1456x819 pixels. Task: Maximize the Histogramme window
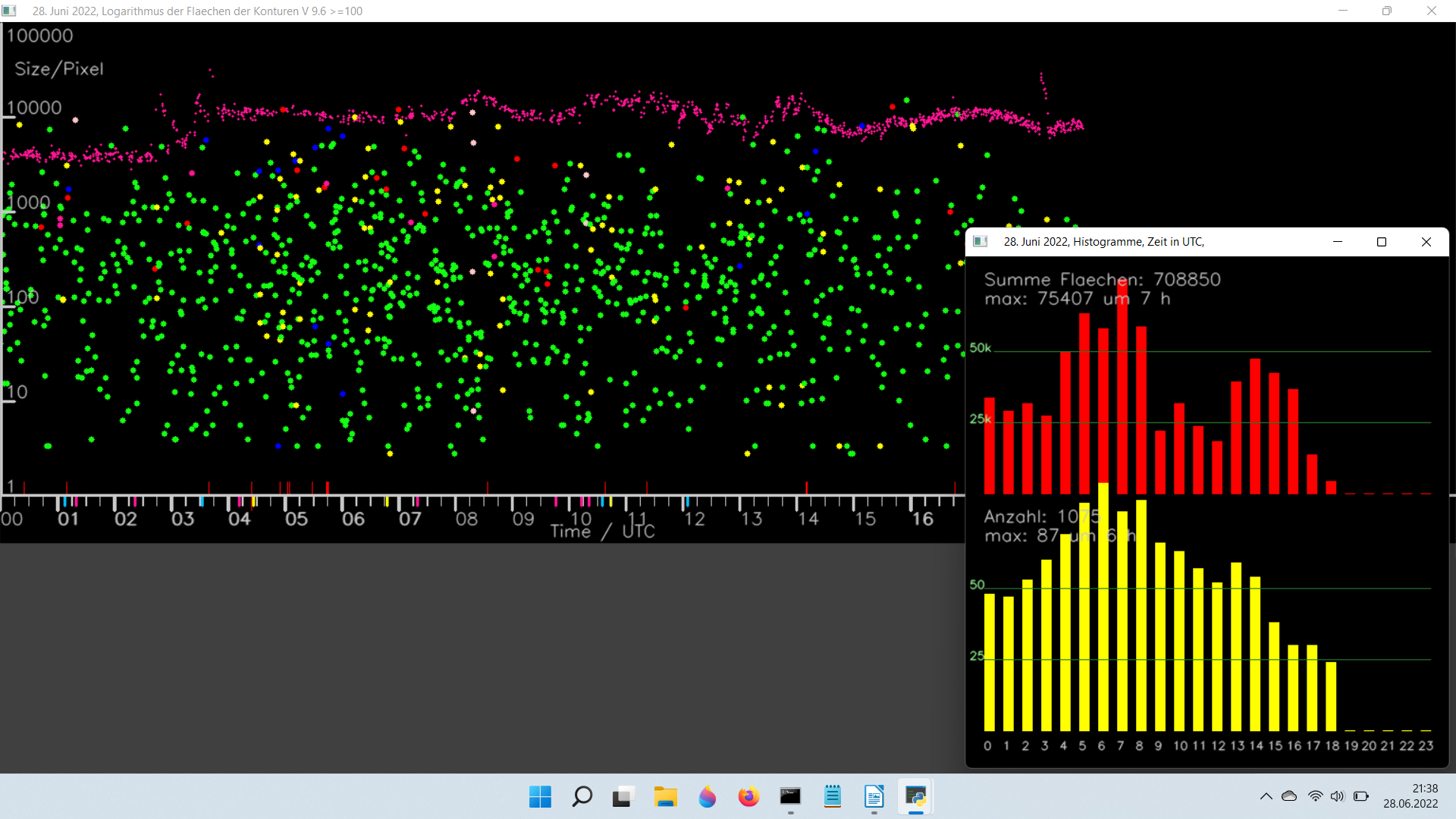(1382, 241)
